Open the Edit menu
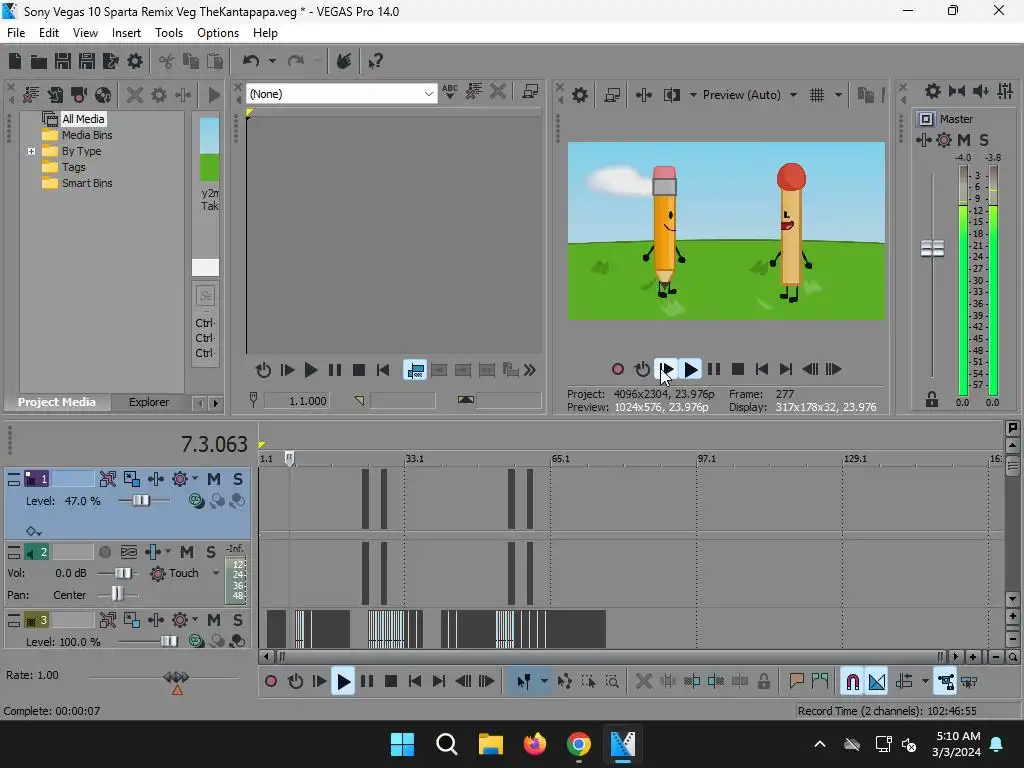Image resolution: width=1024 pixels, height=768 pixels. [48, 33]
